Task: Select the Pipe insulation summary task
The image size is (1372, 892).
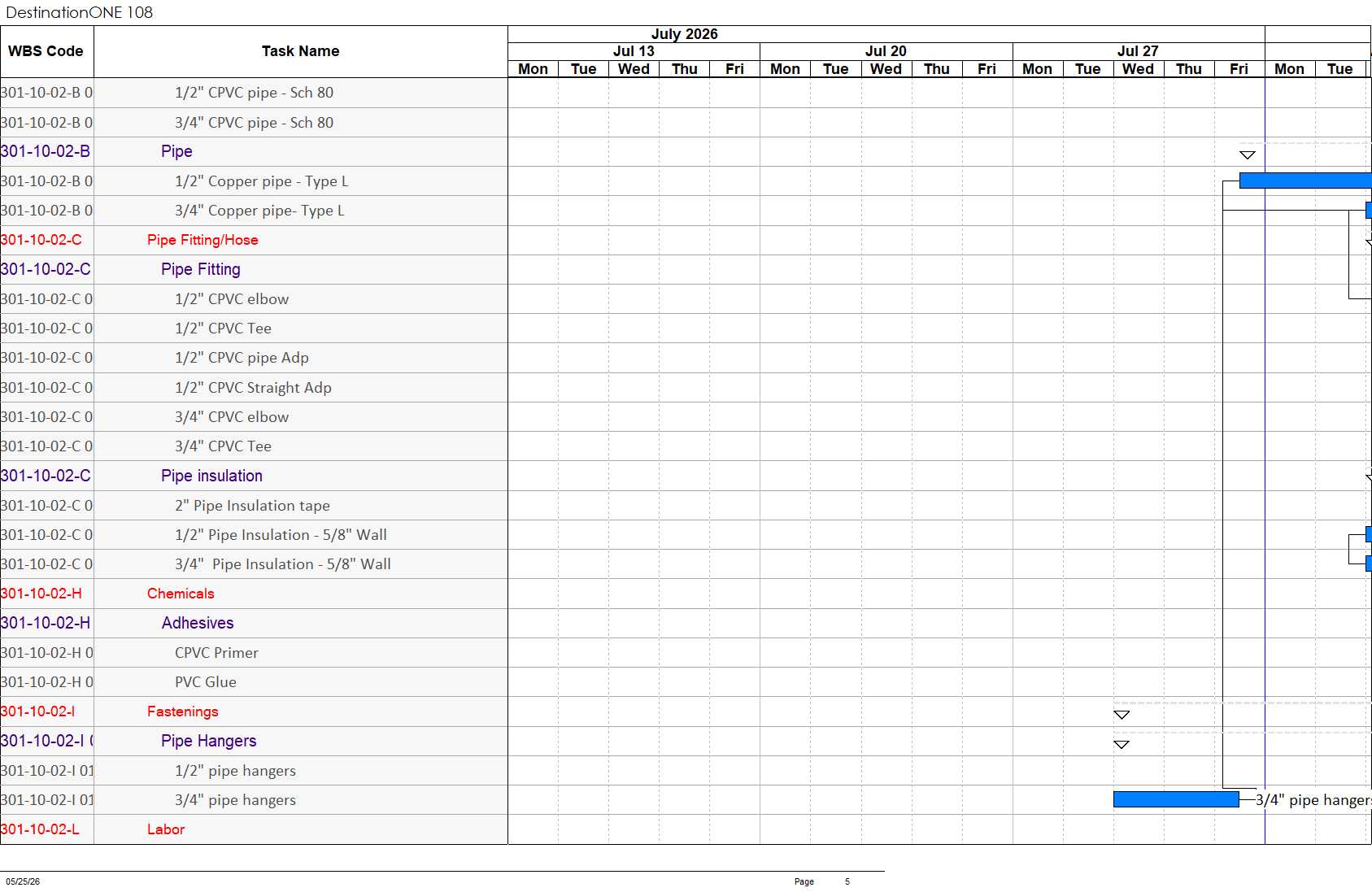Action: [211, 476]
